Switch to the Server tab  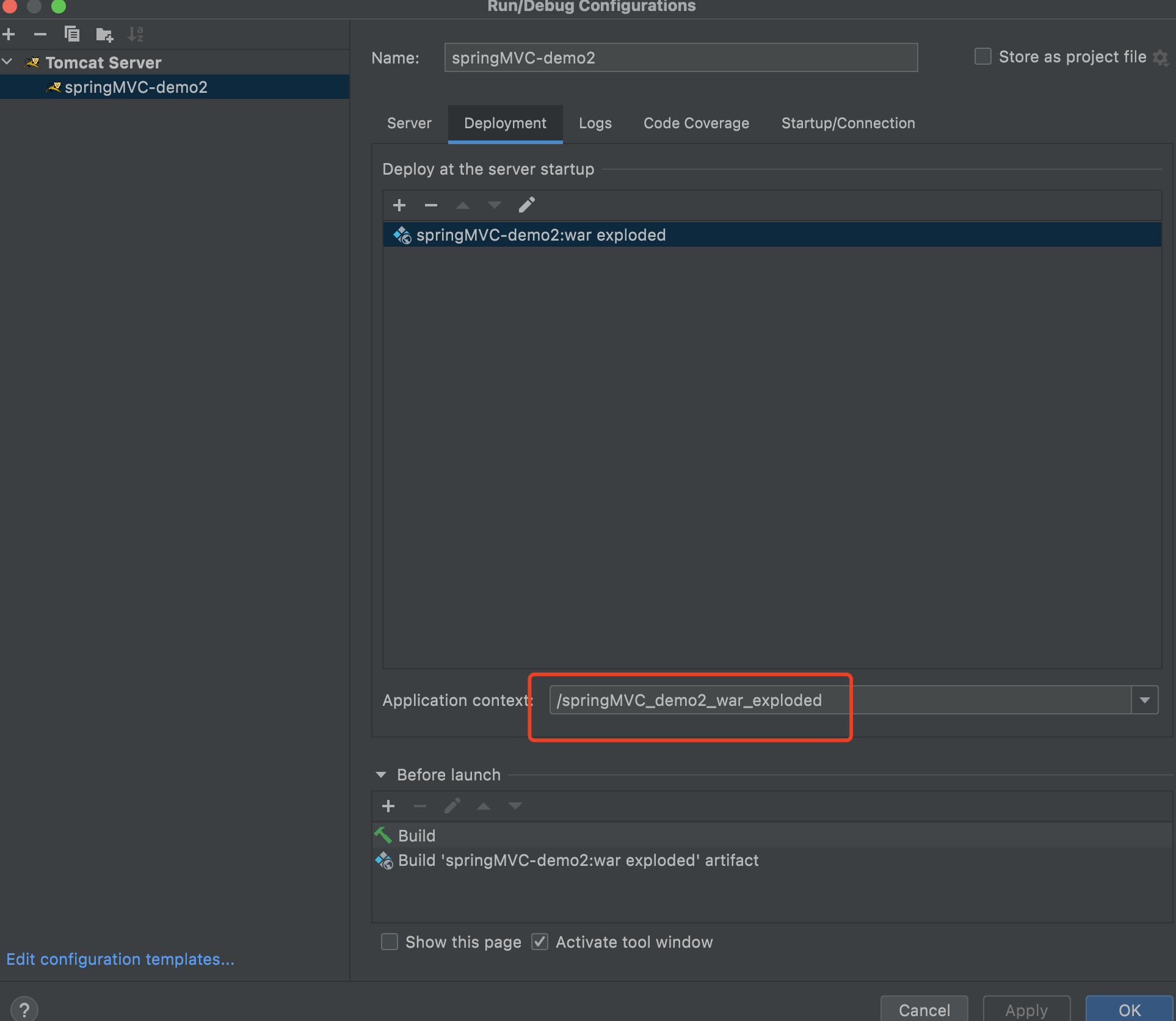(x=409, y=123)
